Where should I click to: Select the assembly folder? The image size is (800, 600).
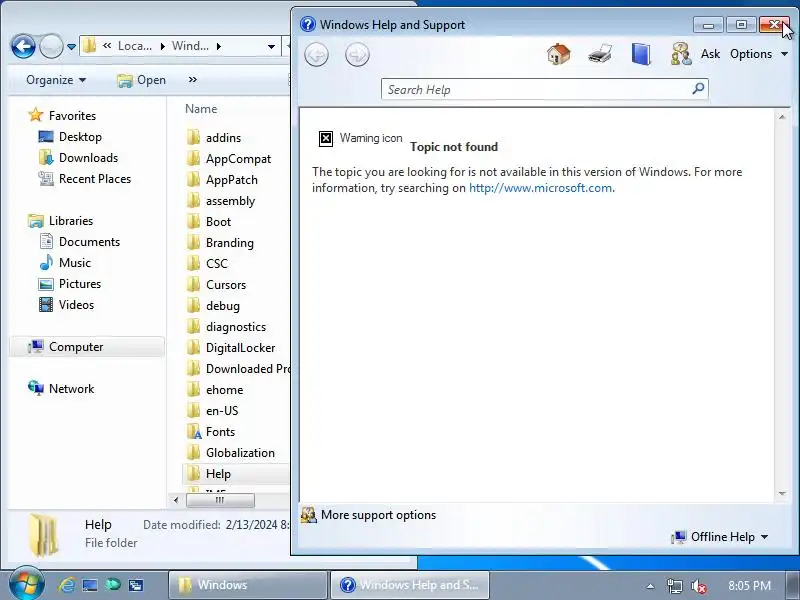[x=220, y=201]
